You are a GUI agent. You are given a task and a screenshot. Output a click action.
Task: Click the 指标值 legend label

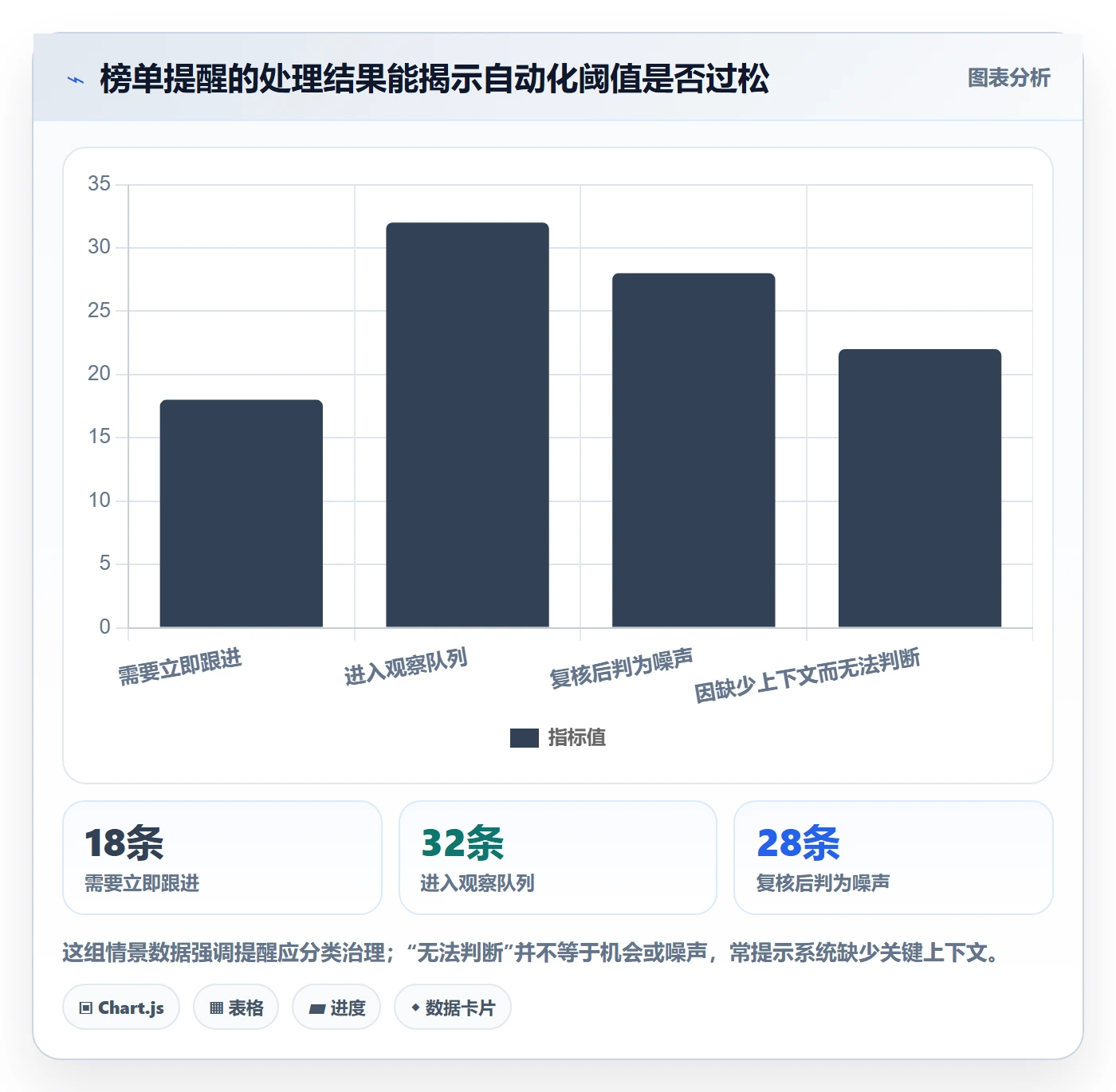coord(577,738)
